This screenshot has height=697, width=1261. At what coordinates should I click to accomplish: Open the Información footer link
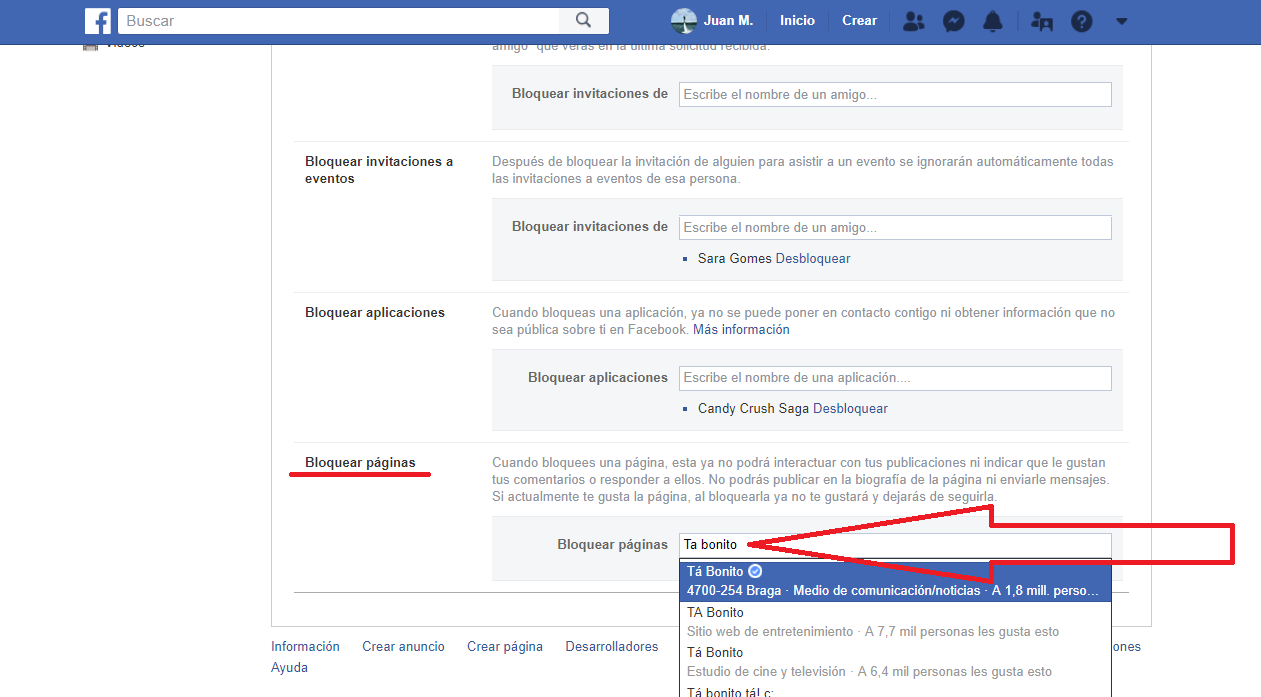point(305,646)
